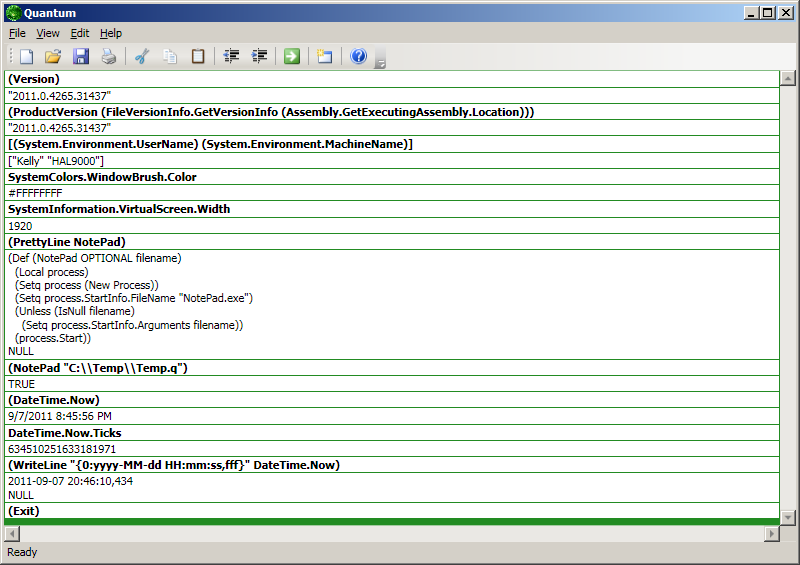Click the horizontal scrollbar left arrow
800x565 pixels.
pyautogui.click(x=12, y=534)
